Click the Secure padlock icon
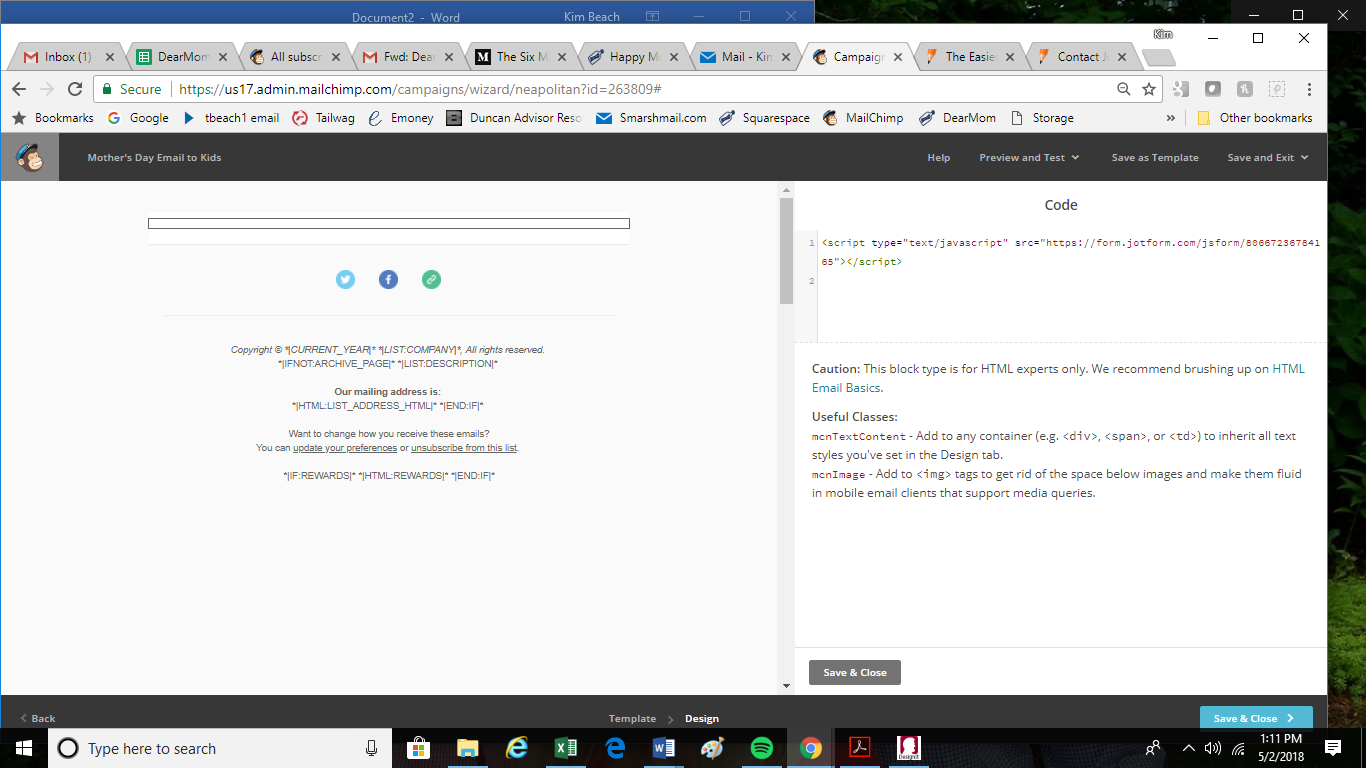1366x768 pixels. pyautogui.click(x=106, y=89)
